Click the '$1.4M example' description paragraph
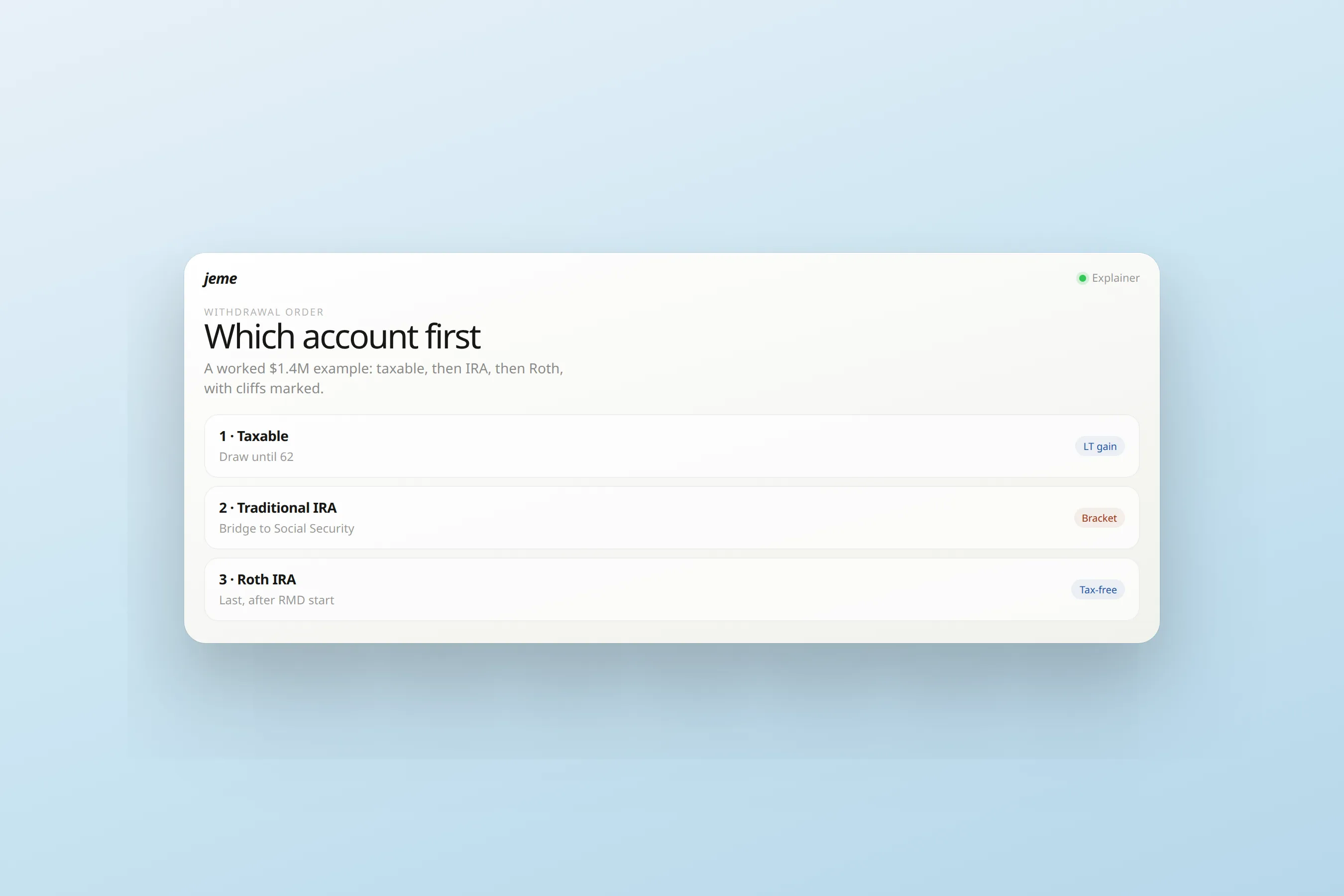The width and height of the screenshot is (1344, 896). [x=383, y=378]
